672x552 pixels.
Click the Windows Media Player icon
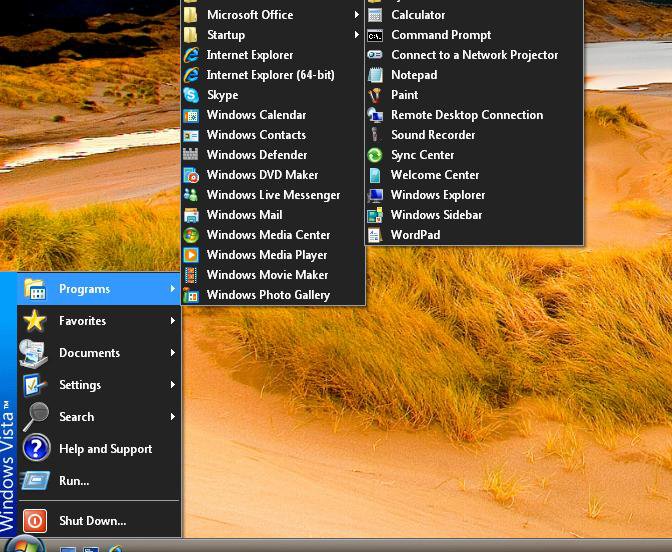[x=191, y=255]
